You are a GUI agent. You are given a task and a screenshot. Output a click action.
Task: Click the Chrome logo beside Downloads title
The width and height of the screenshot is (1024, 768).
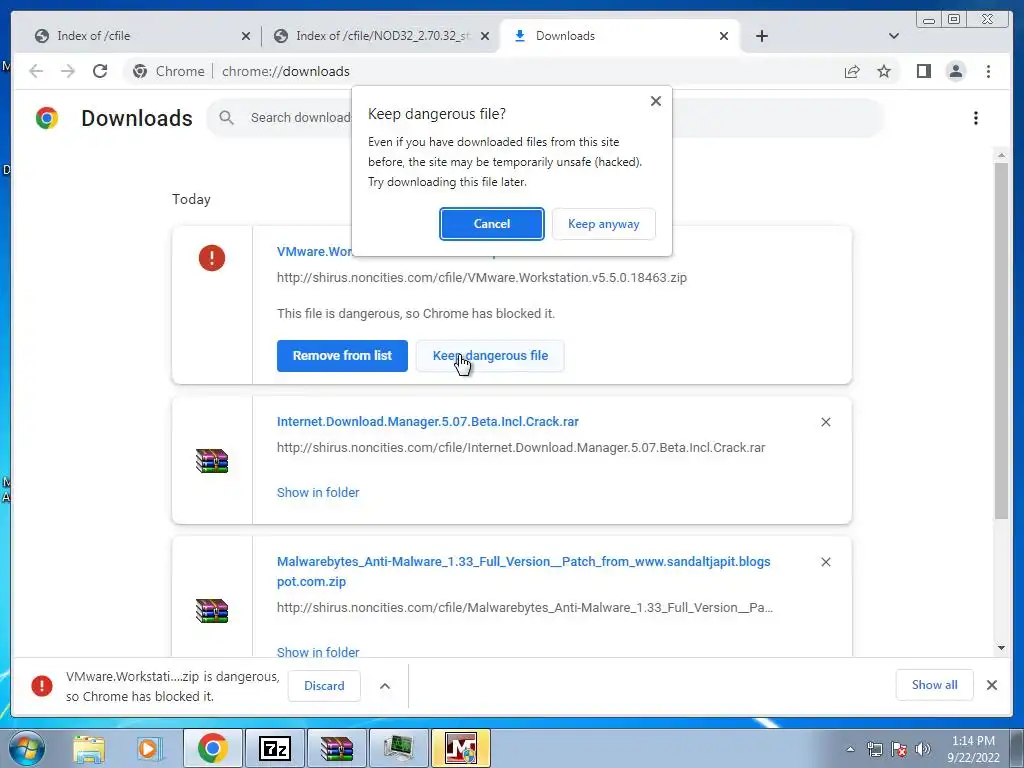[47, 118]
